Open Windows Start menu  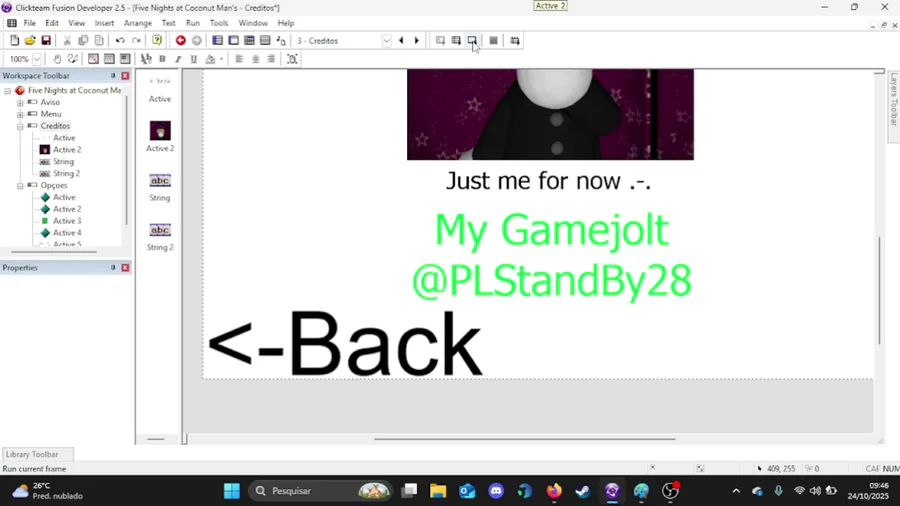pyautogui.click(x=232, y=491)
